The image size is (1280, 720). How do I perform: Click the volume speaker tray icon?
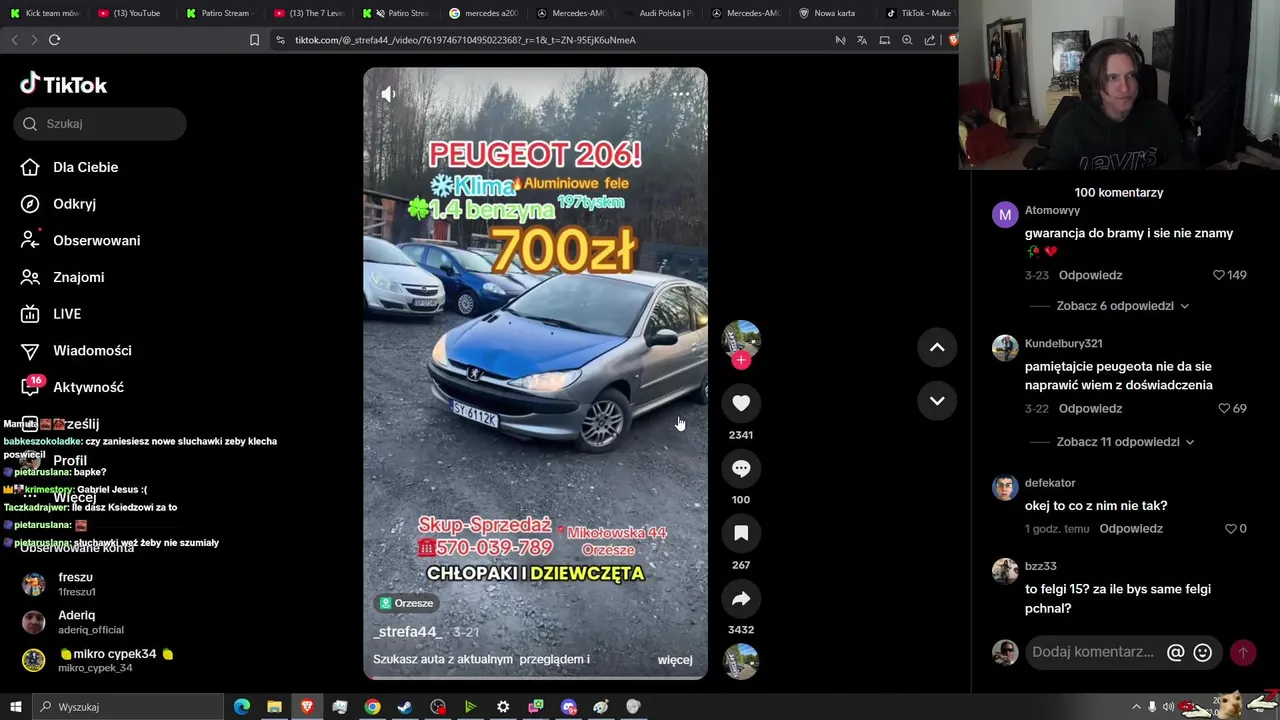(x=1168, y=707)
